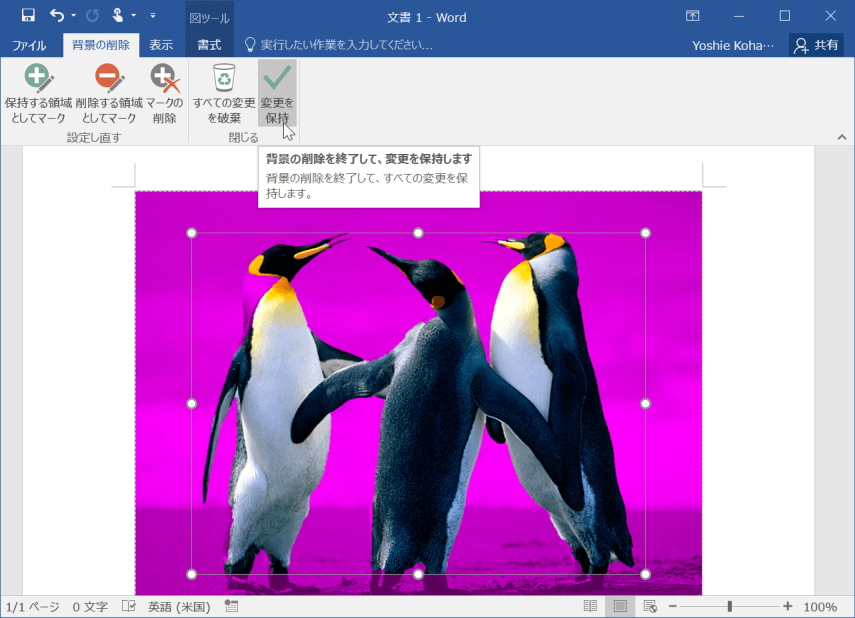Click 変更を保持 checkmark button

(277, 94)
